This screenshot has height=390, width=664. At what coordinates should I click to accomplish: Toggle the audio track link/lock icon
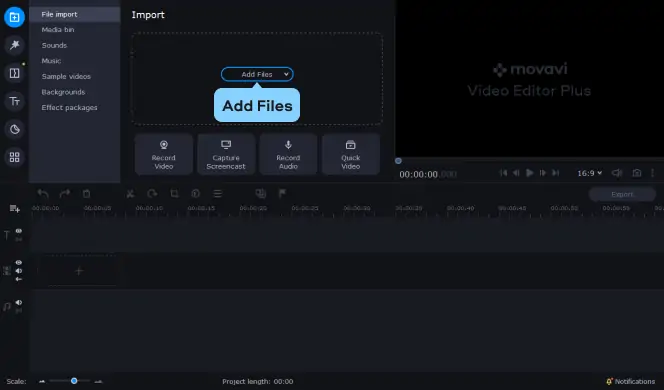[x=19, y=311]
